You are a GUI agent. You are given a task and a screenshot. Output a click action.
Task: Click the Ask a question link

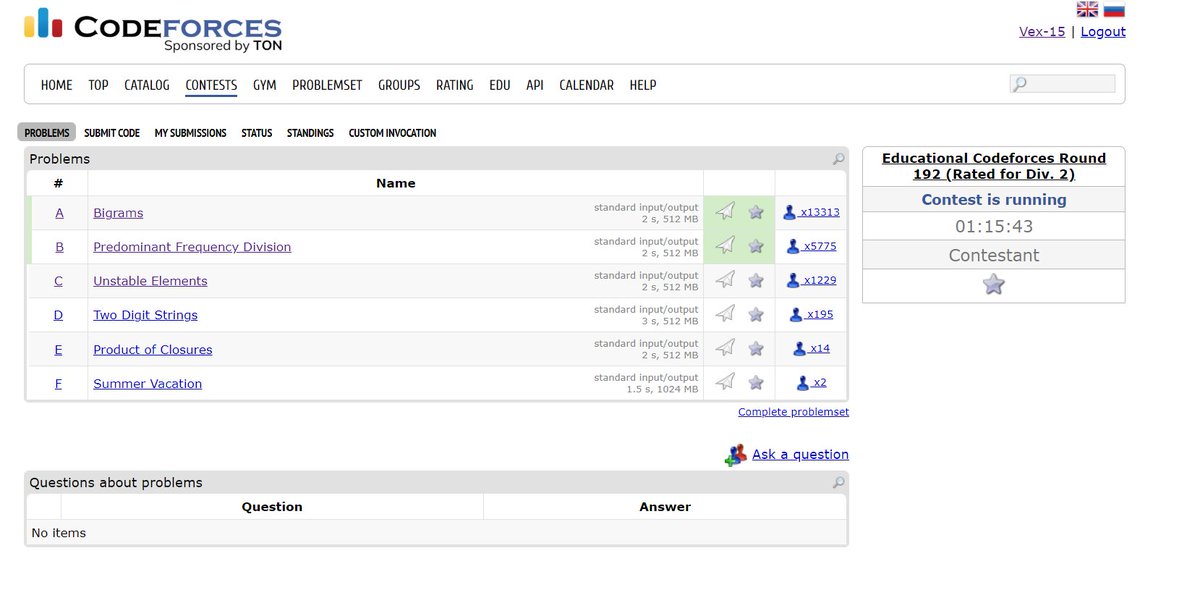click(800, 454)
